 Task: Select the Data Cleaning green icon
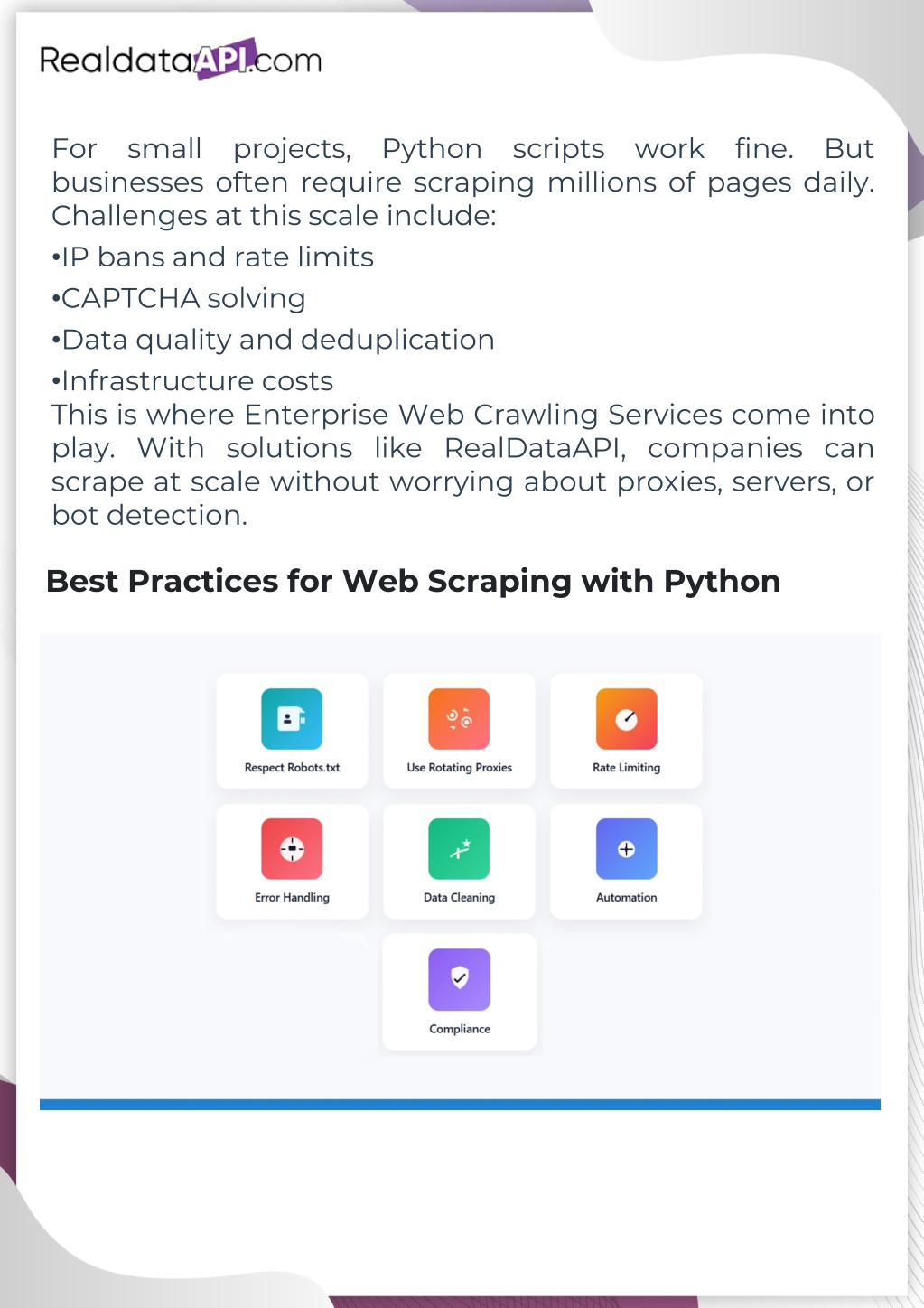[459, 849]
